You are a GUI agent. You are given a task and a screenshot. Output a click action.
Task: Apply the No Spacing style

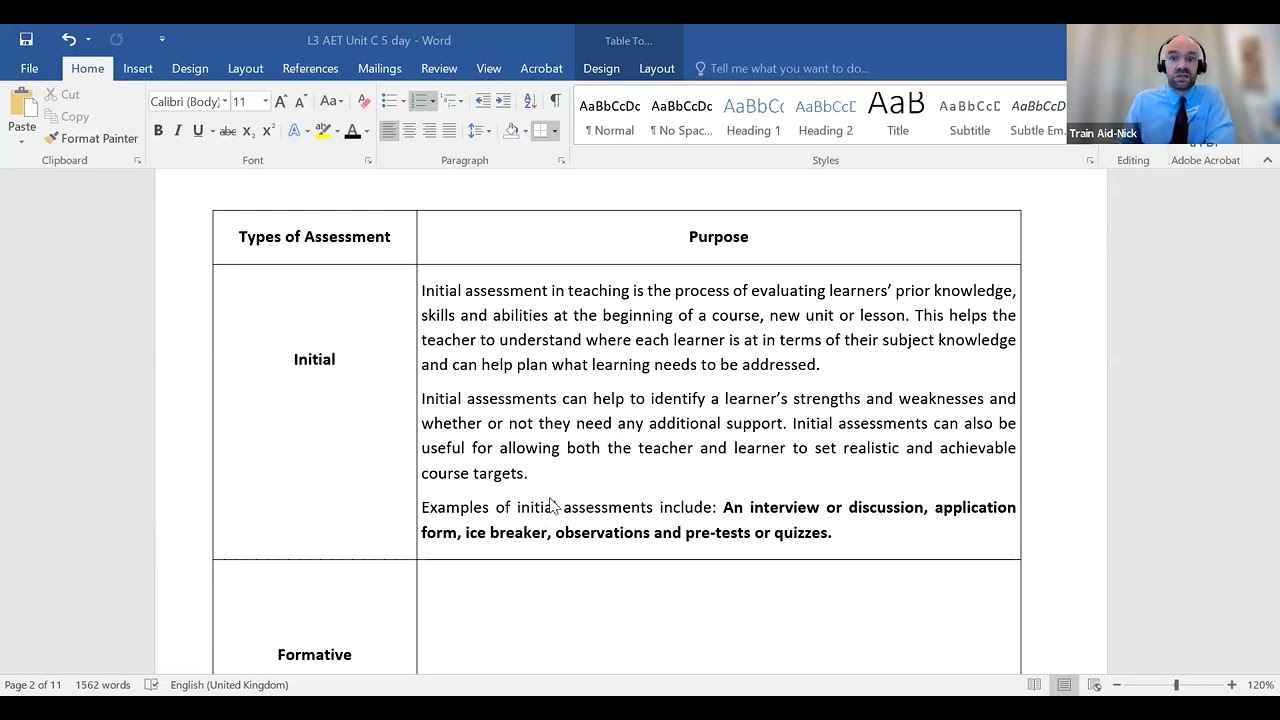pos(681,116)
